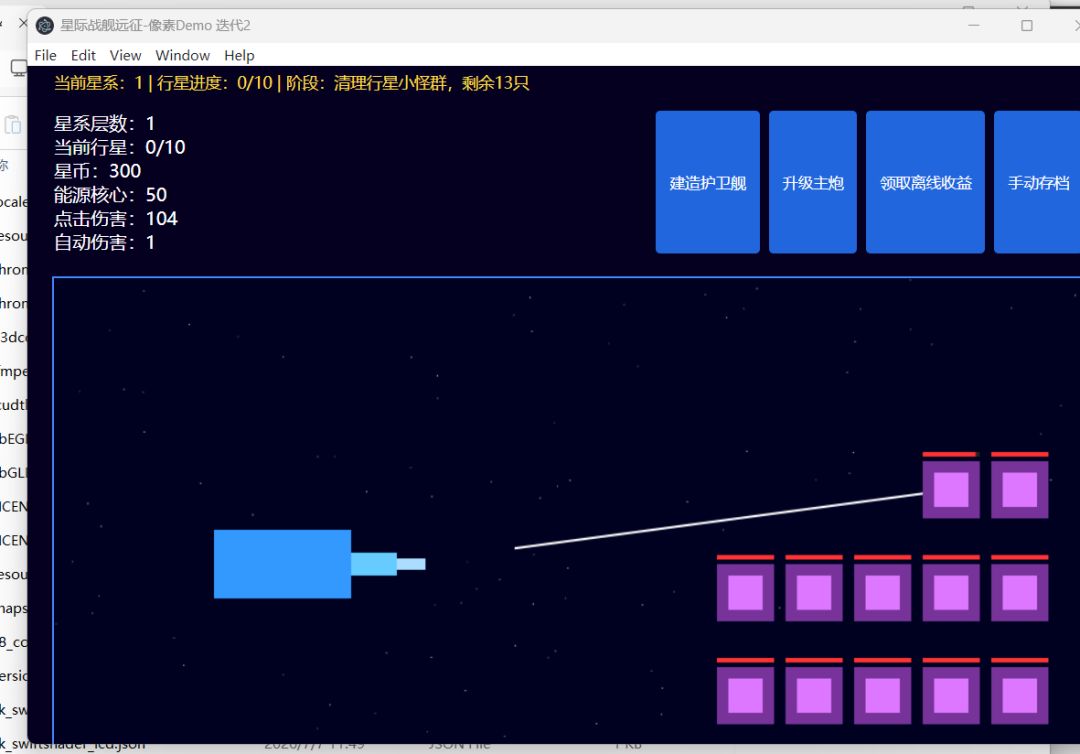This screenshot has height=754, width=1080.
Task: Click the 星币: 300 stat text
Action: (97, 171)
